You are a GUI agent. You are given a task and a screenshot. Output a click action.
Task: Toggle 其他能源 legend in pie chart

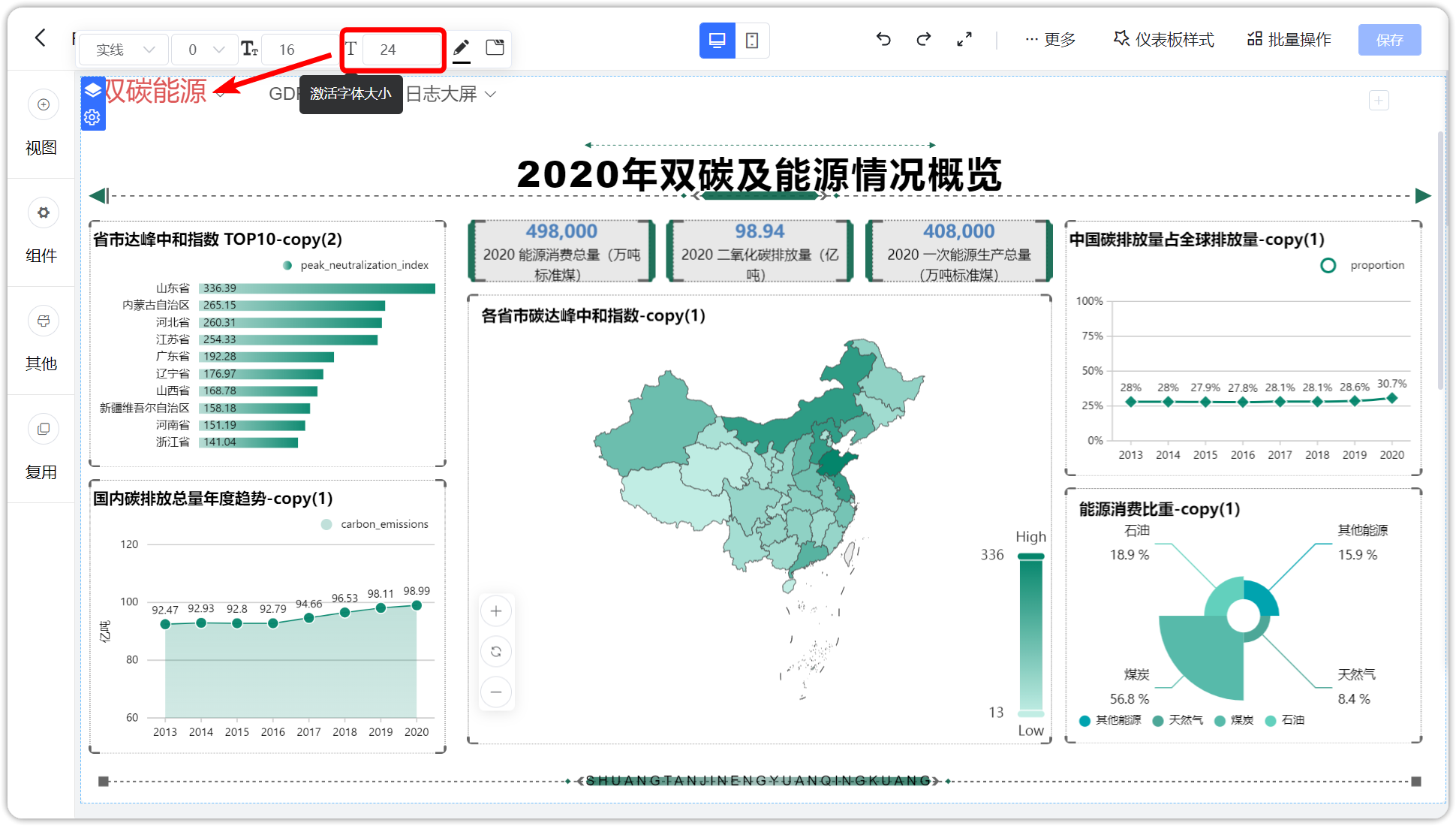[1110, 720]
